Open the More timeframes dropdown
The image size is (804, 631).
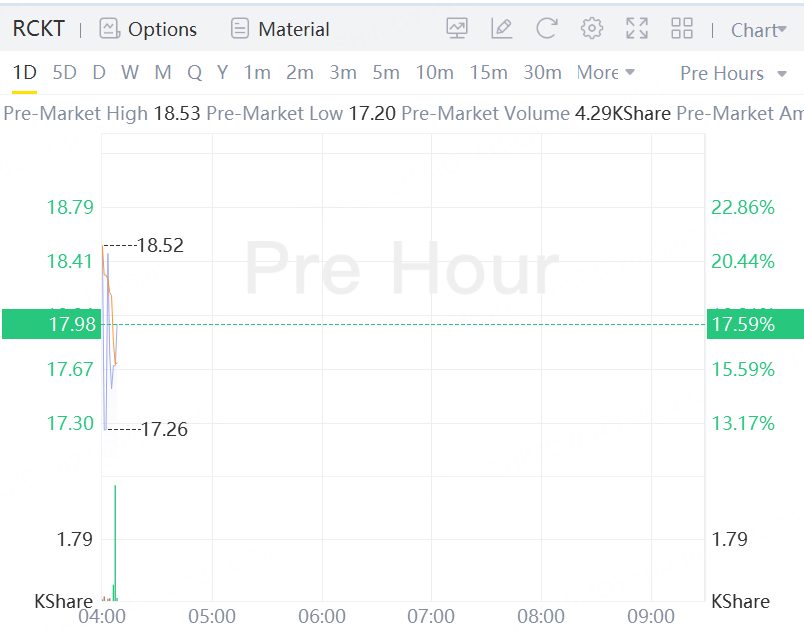tap(605, 72)
